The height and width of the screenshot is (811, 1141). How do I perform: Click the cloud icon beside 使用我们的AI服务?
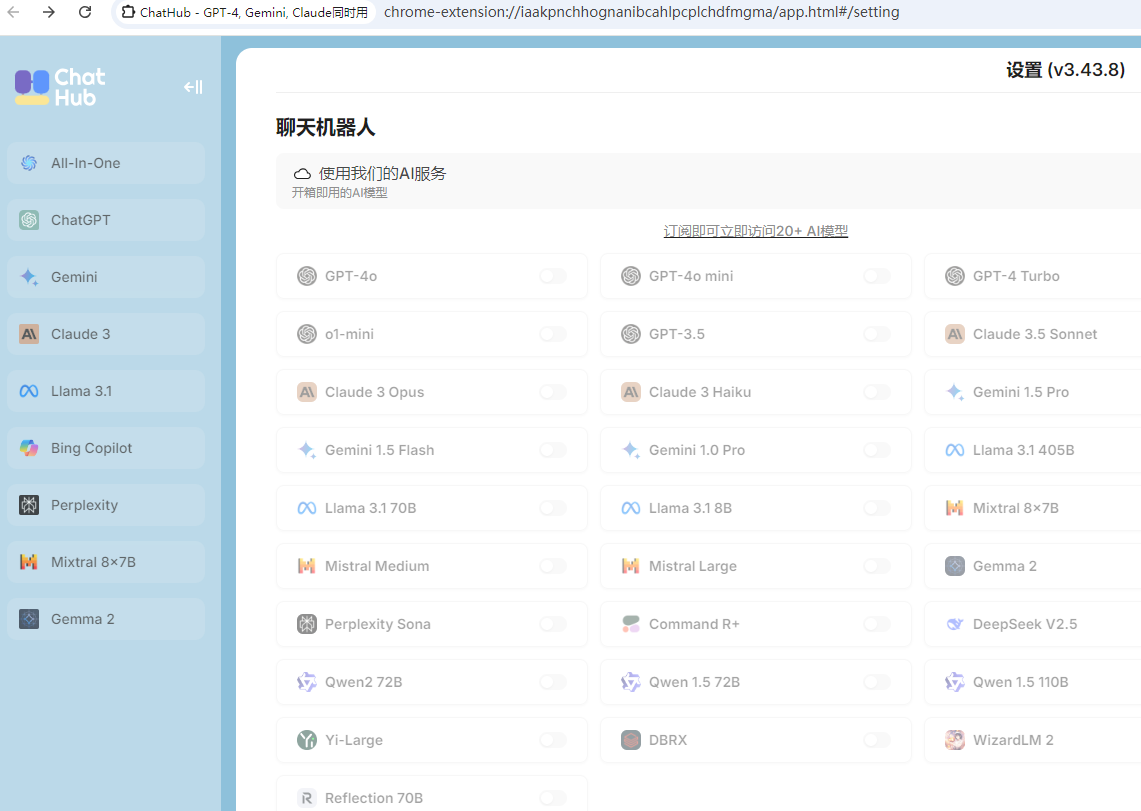point(302,174)
